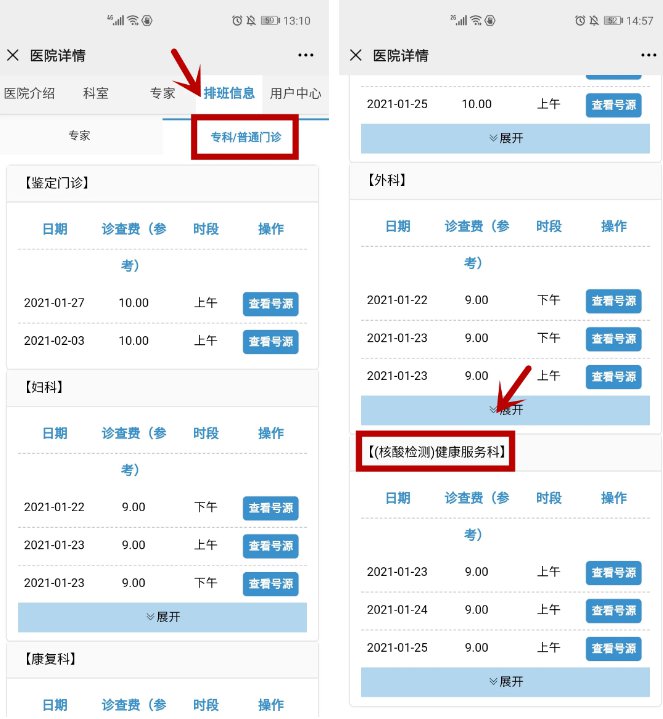Tap the right status bar battery icon

point(613,20)
